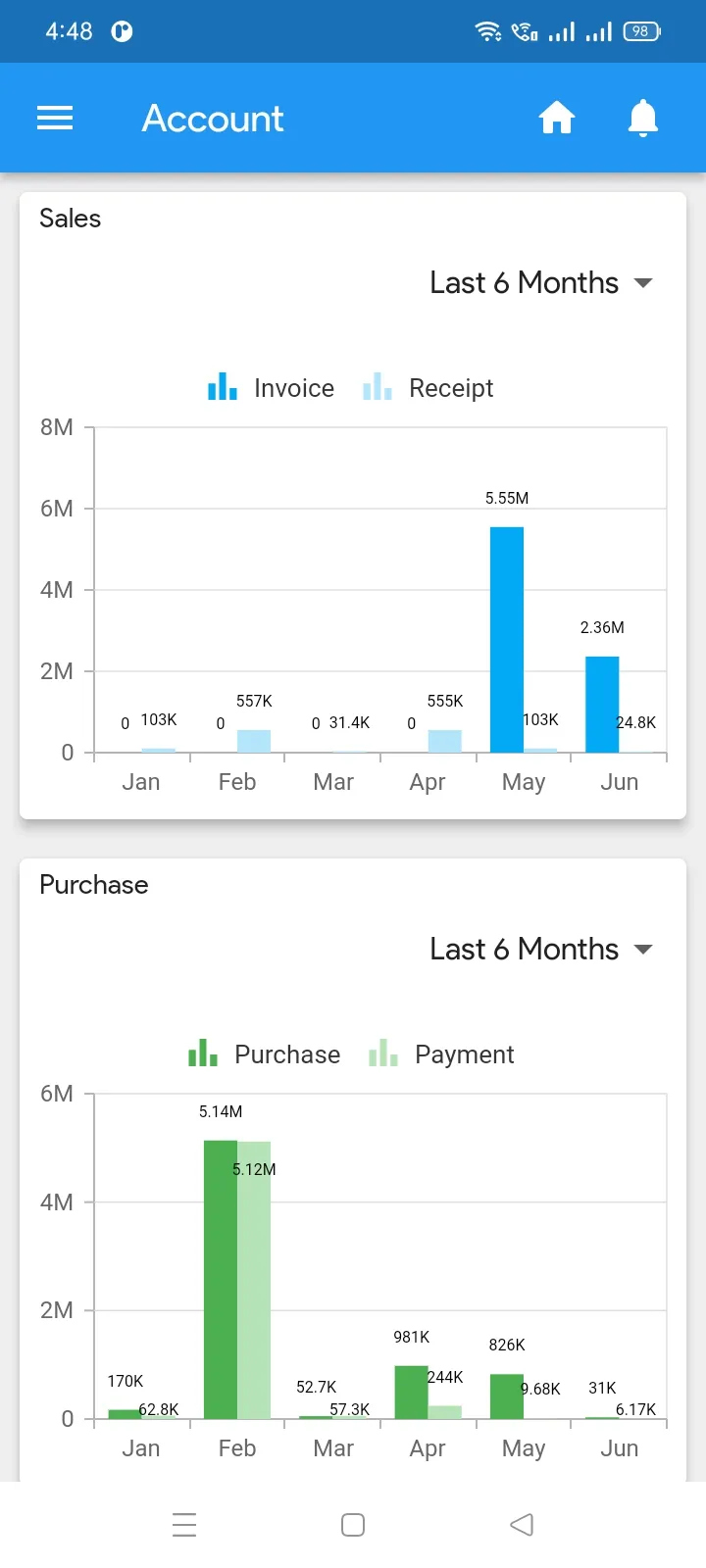The width and height of the screenshot is (706, 1568).
Task: Open Sales Last 6 Months dropdown
Action: point(541,283)
